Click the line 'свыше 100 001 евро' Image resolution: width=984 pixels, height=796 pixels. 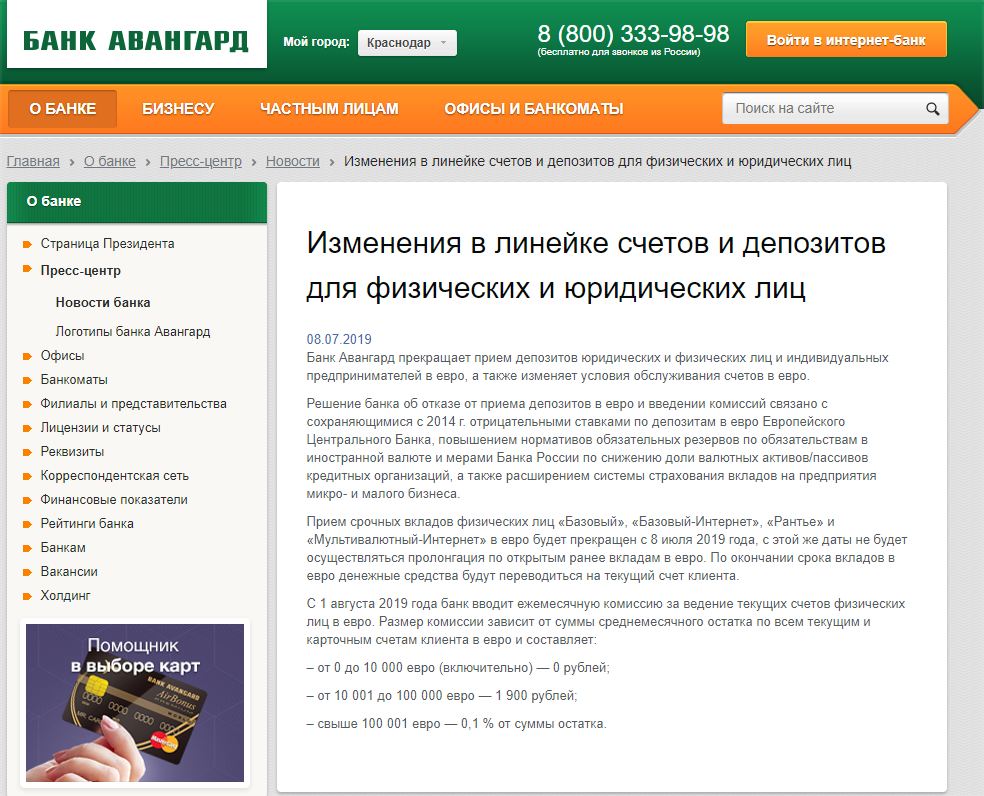pos(456,724)
